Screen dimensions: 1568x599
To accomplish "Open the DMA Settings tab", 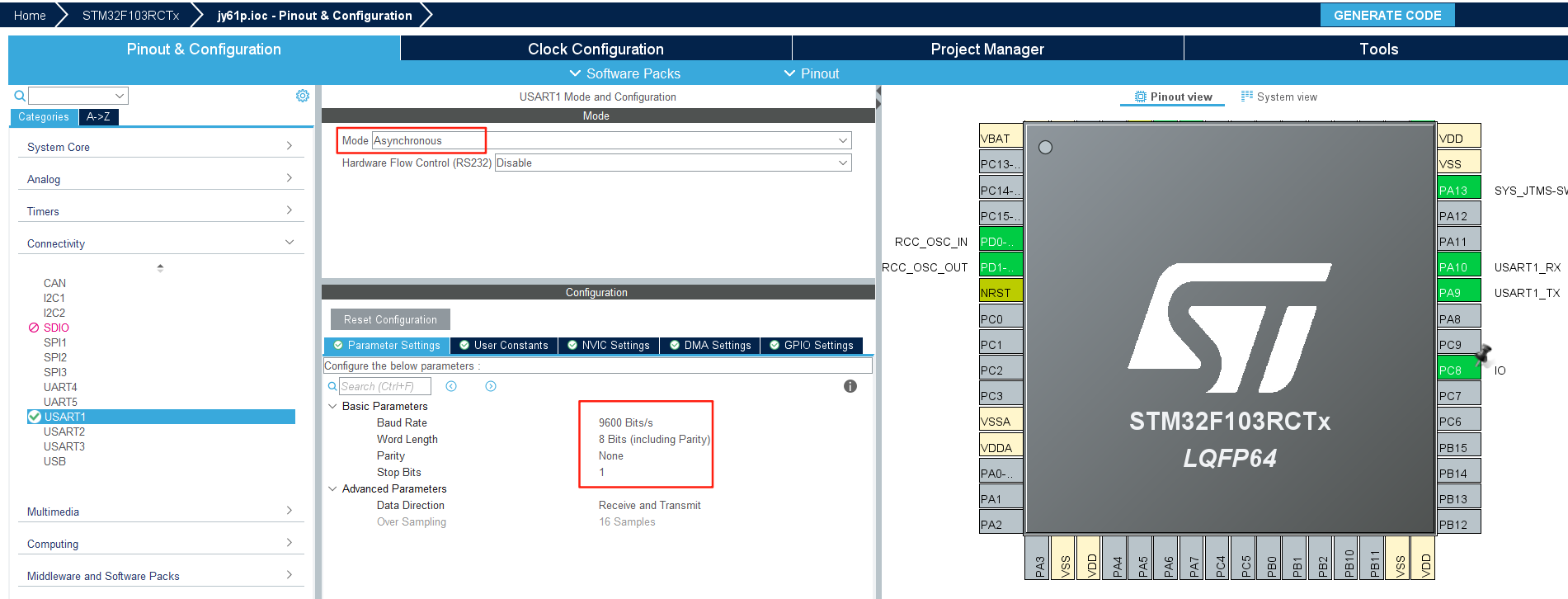I will coord(710,345).
